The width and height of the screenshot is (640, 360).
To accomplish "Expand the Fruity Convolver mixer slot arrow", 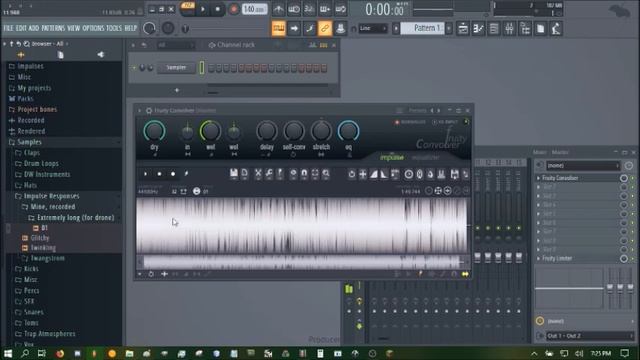I will pos(538,178).
